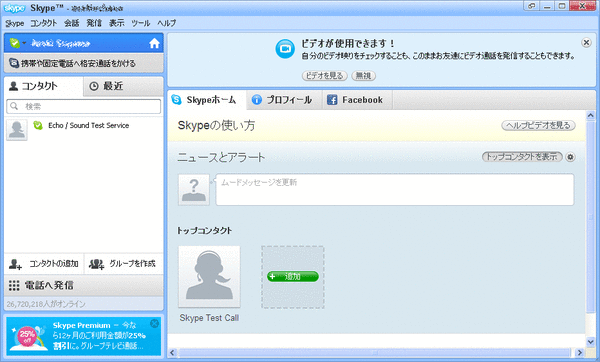Click Echo contact avatar picture

pos(17,129)
